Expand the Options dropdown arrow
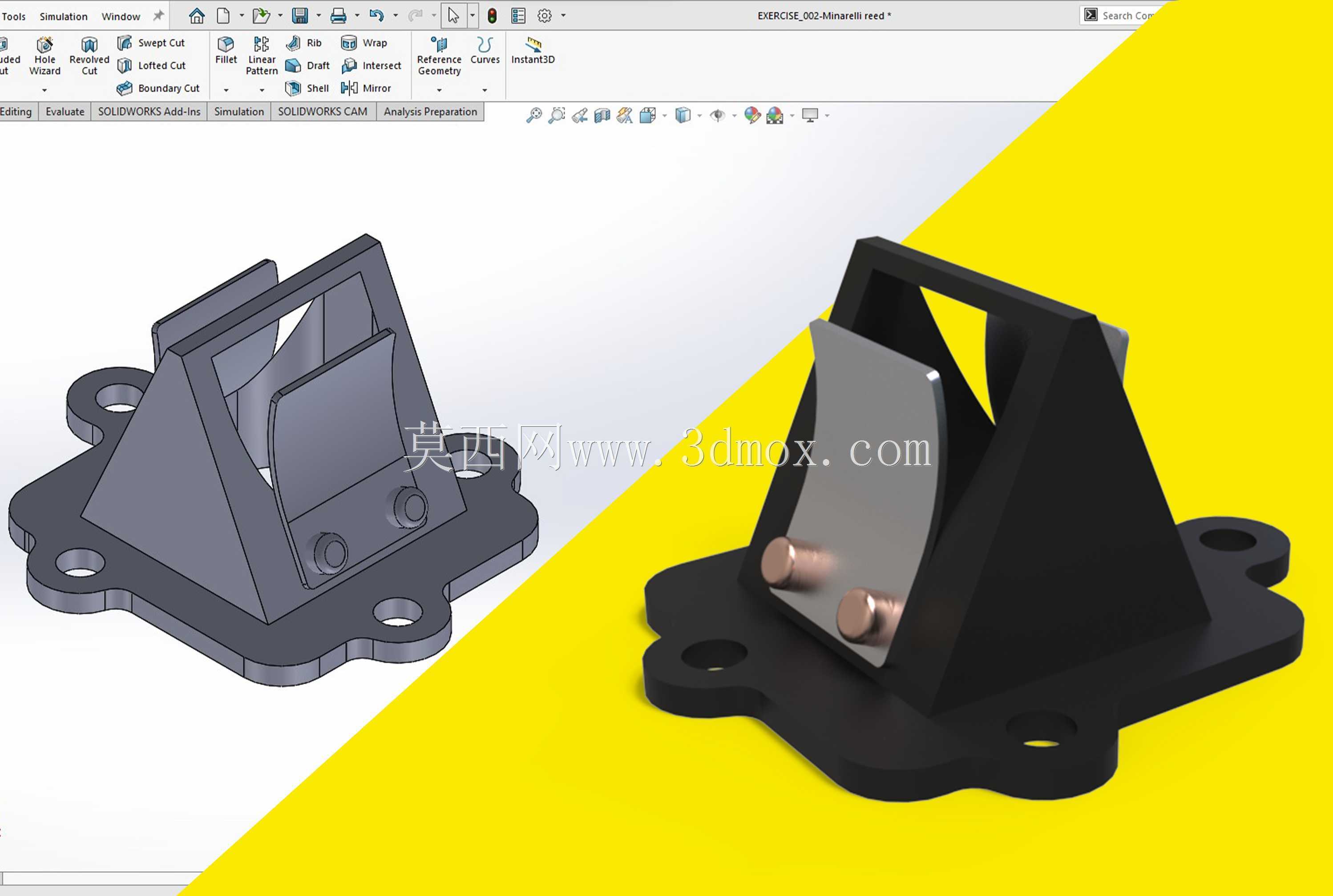The height and width of the screenshot is (896, 1333). tap(563, 16)
